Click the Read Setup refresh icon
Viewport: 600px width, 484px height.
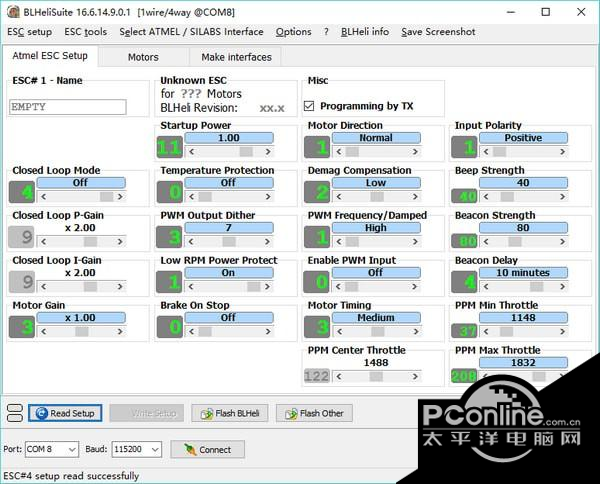(41, 413)
